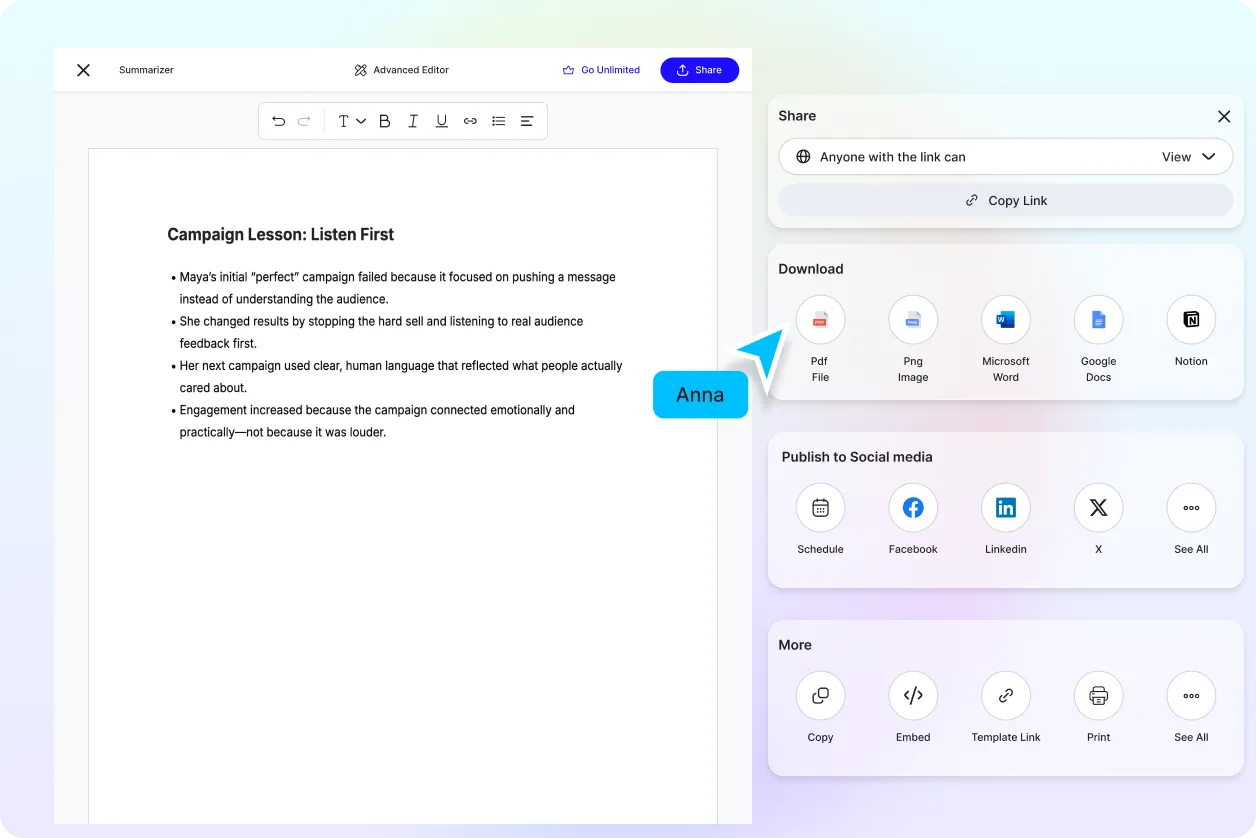Apply italic formatting to the text

click(412, 120)
